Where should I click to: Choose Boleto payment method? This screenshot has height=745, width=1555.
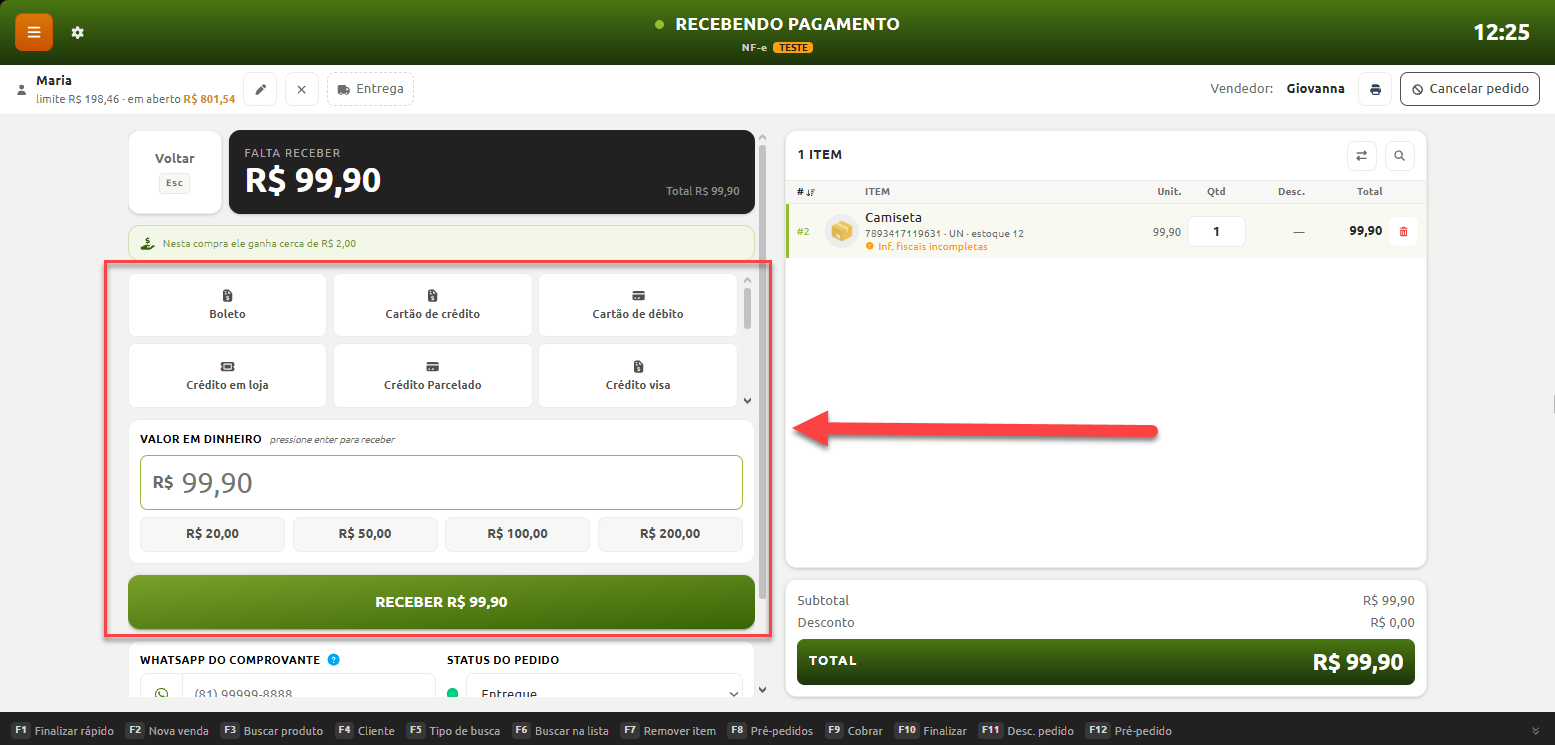pos(228,305)
